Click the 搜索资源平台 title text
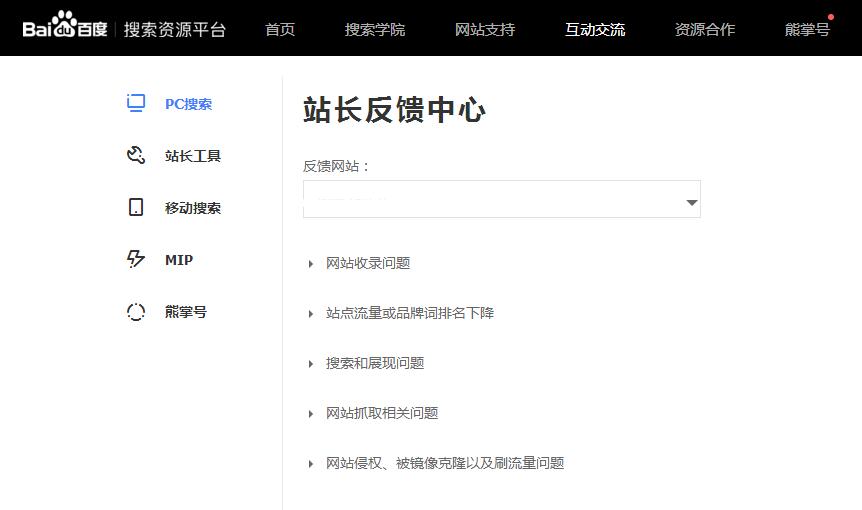Screen dimensions: 862x510 [x=175, y=29]
